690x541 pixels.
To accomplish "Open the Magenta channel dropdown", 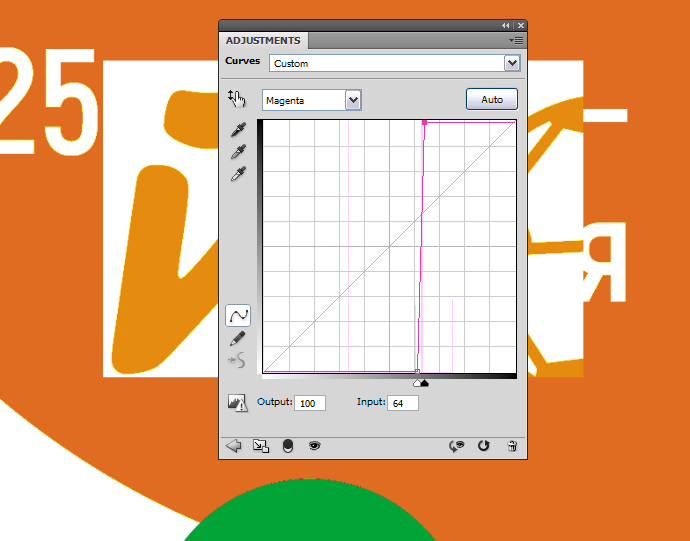I will (312, 100).
